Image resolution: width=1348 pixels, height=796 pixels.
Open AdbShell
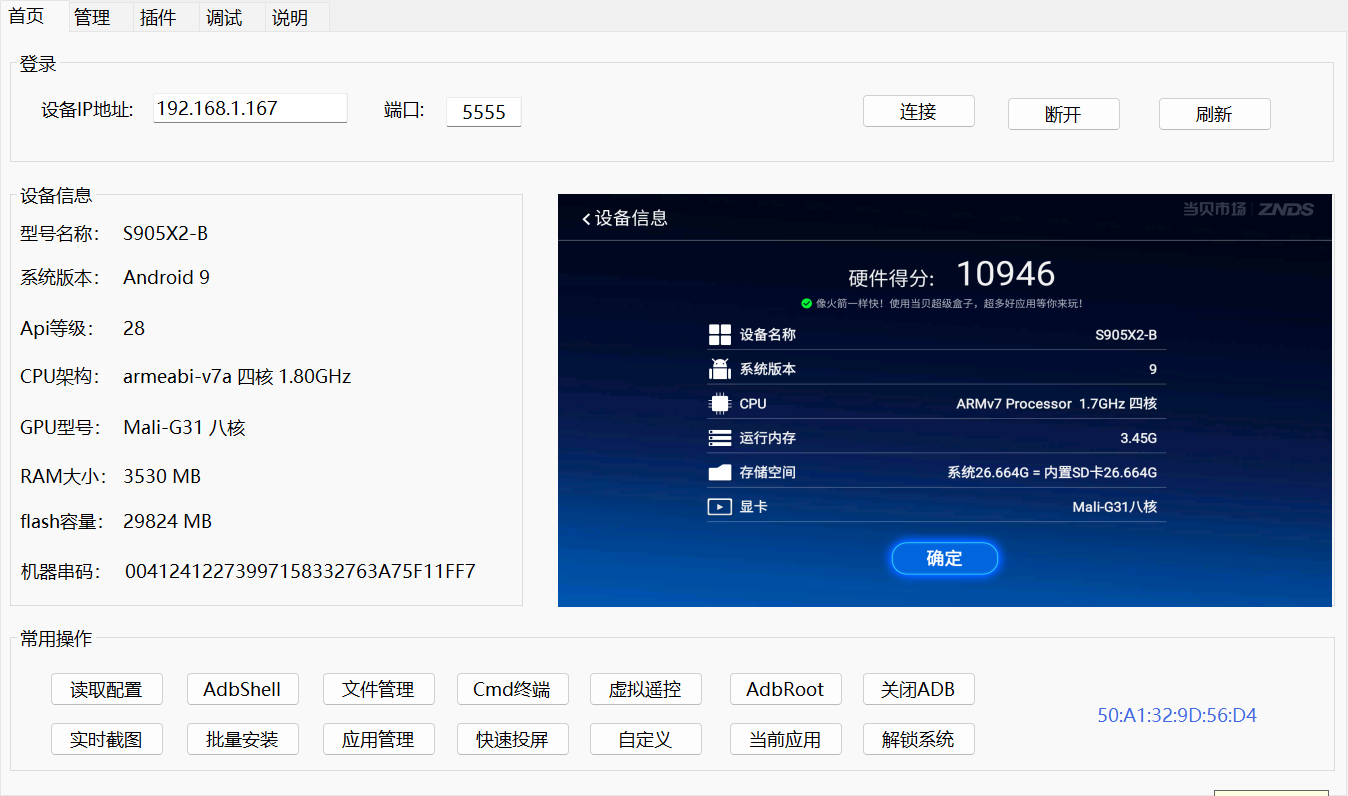242,689
